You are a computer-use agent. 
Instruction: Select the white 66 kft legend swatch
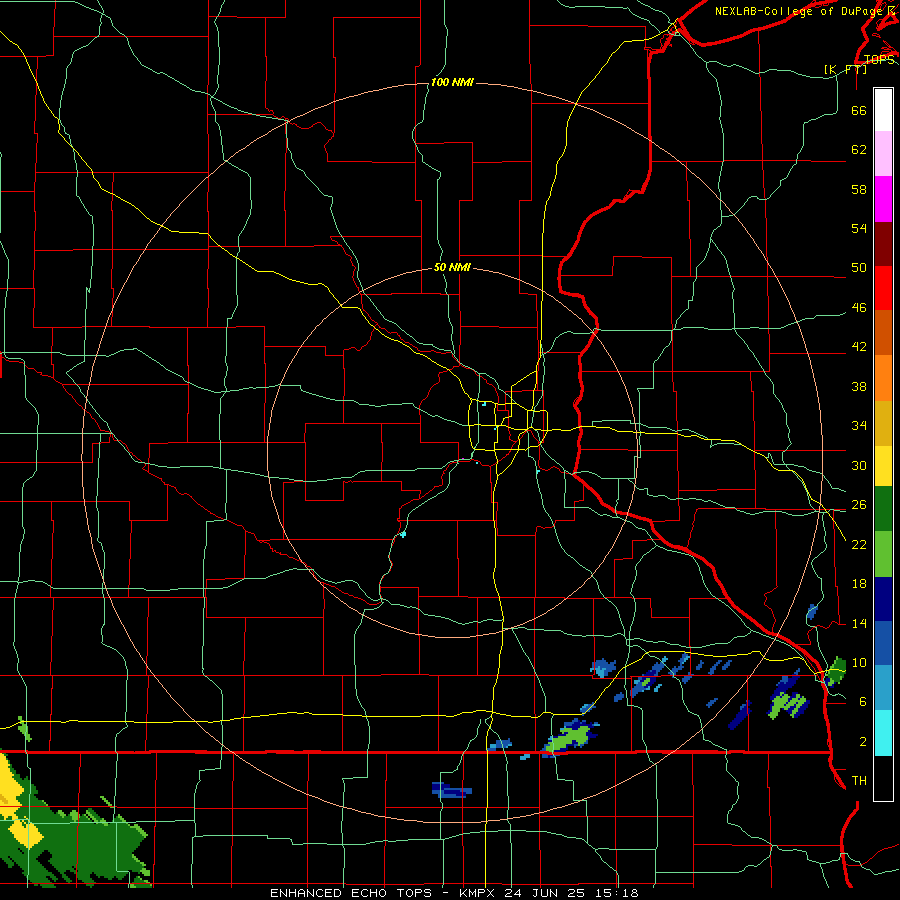pyautogui.click(x=883, y=110)
